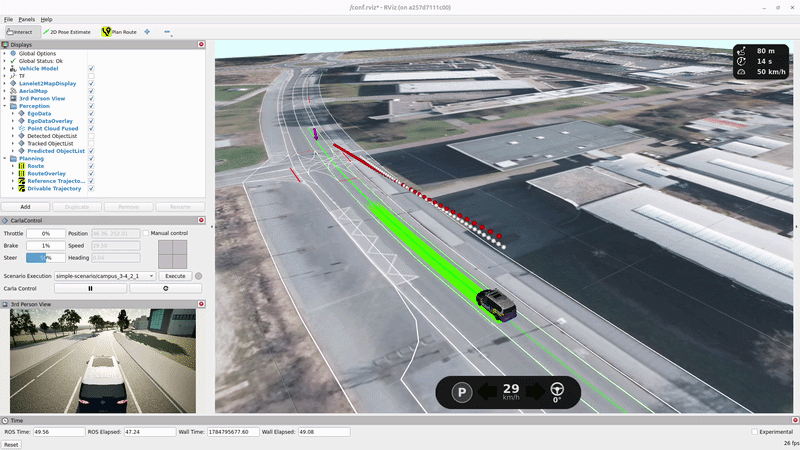The height and width of the screenshot is (450, 800).
Task: Click the Vehicle Model robot icon
Action: tap(13, 68)
